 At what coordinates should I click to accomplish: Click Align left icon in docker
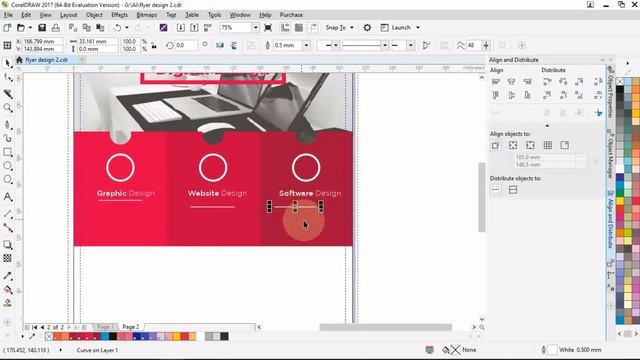pyautogui.click(x=496, y=82)
